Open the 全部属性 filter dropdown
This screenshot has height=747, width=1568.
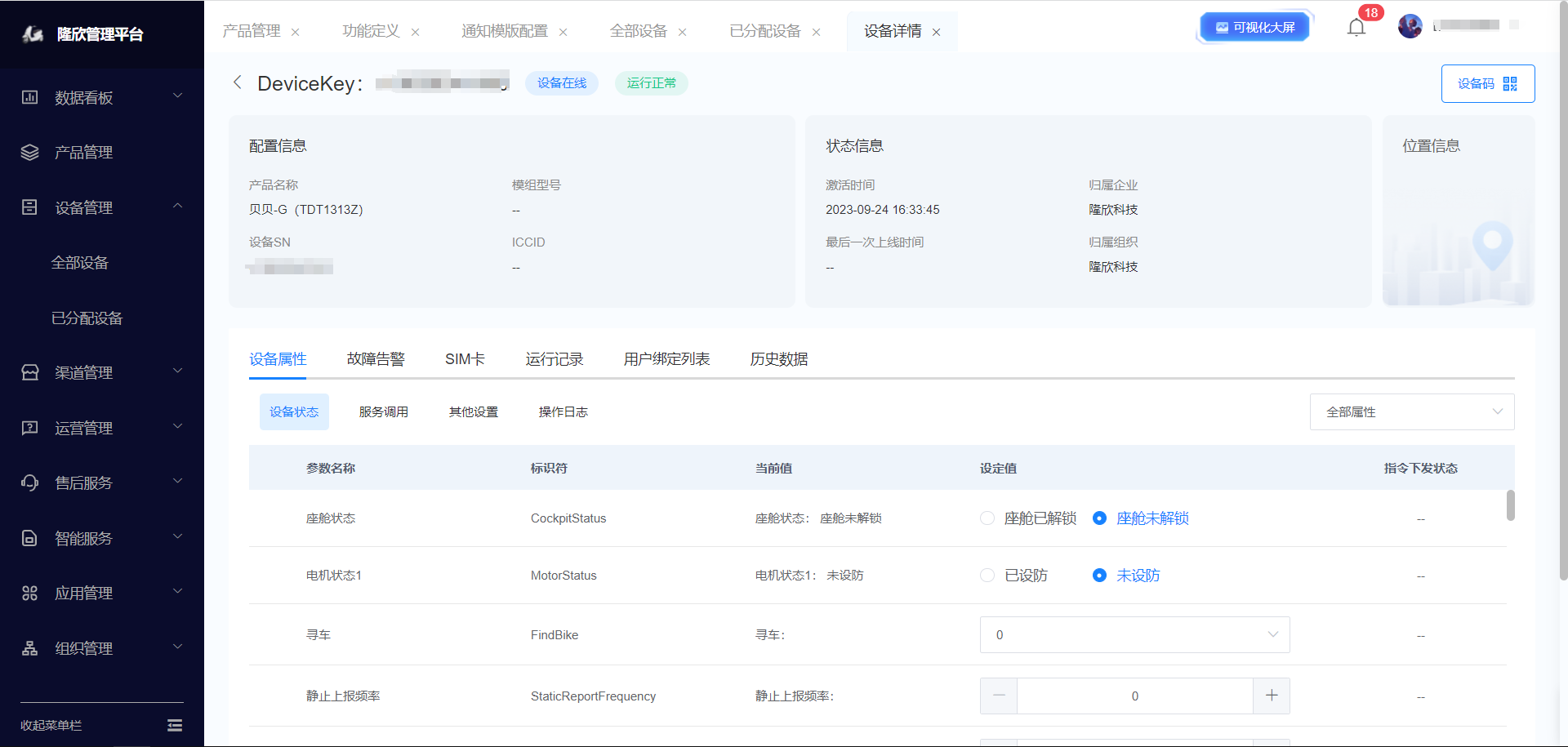pyautogui.click(x=1411, y=412)
